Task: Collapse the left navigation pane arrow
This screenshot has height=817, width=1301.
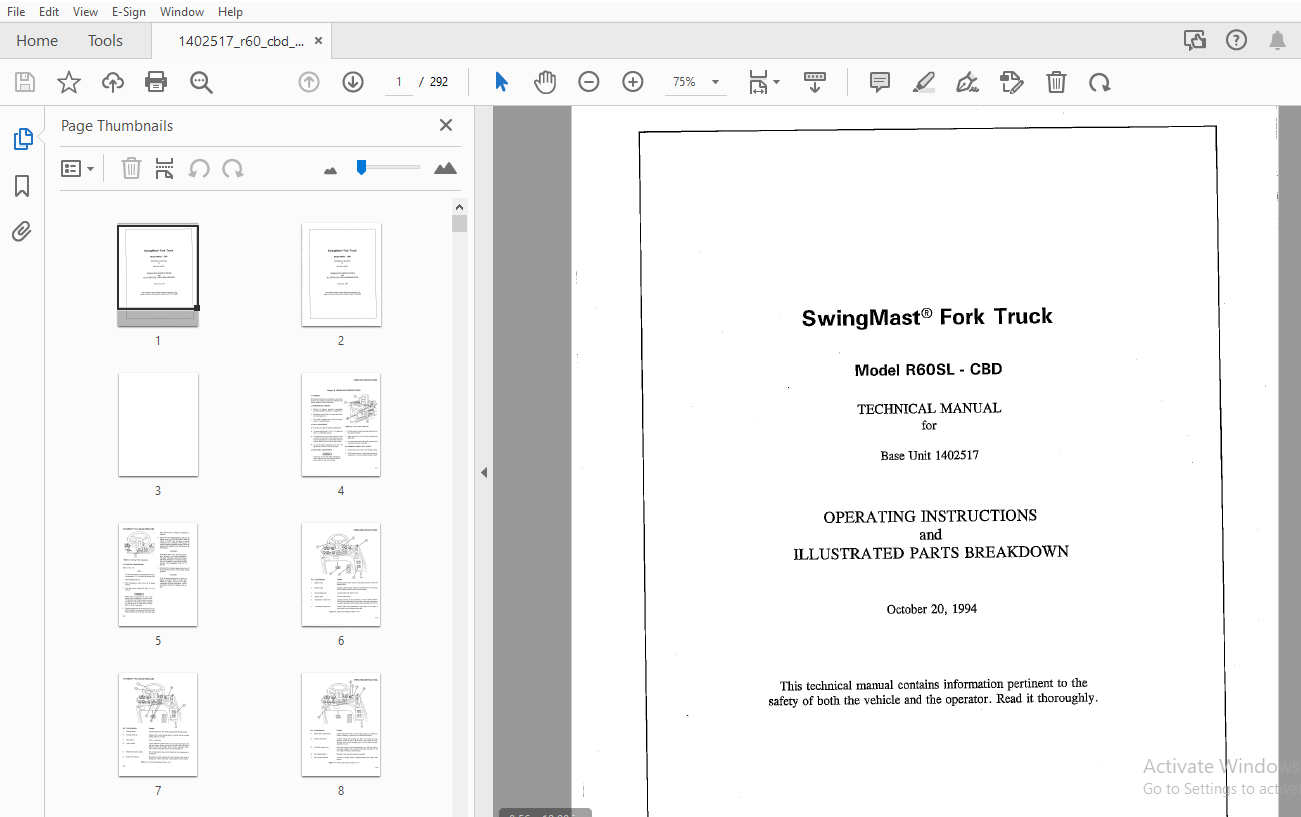Action: [x=484, y=472]
